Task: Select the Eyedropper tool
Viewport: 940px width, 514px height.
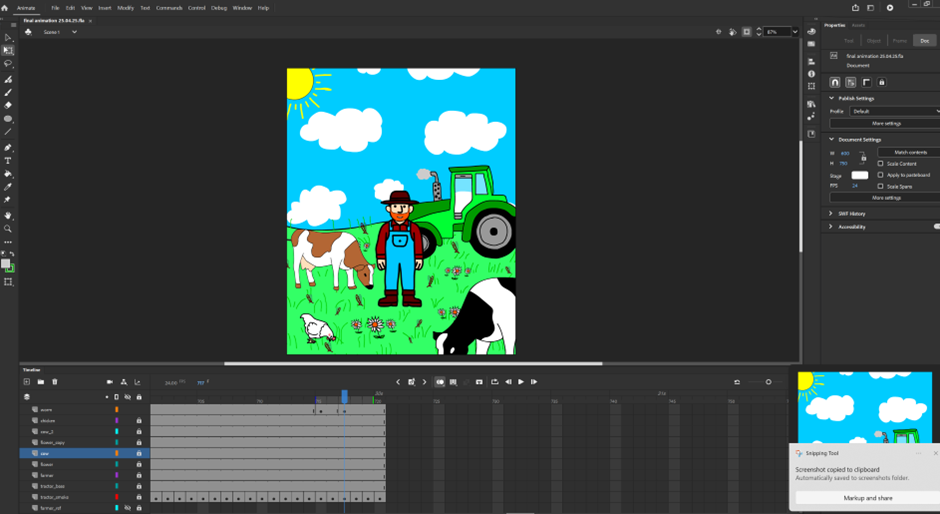Action: coord(8,187)
